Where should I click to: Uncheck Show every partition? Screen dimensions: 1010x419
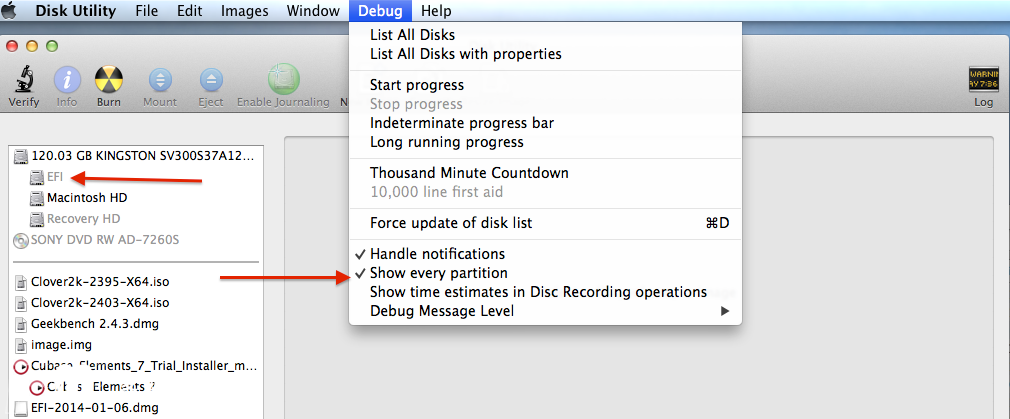click(438, 273)
